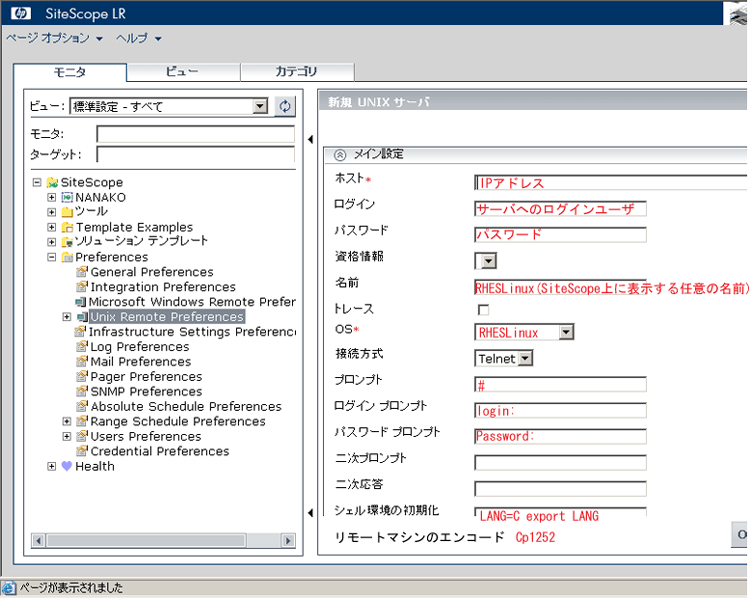Expand the NANAKO tree node
This screenshot has width=750, height=598.
pos(52,197)
